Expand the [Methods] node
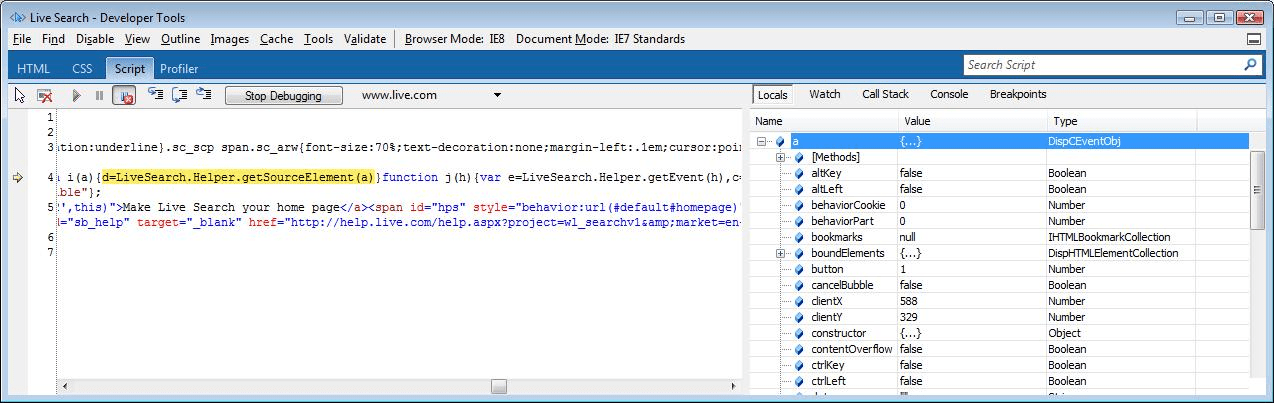The height and width of the screenshot is (403, 1274). pos(781,157)
